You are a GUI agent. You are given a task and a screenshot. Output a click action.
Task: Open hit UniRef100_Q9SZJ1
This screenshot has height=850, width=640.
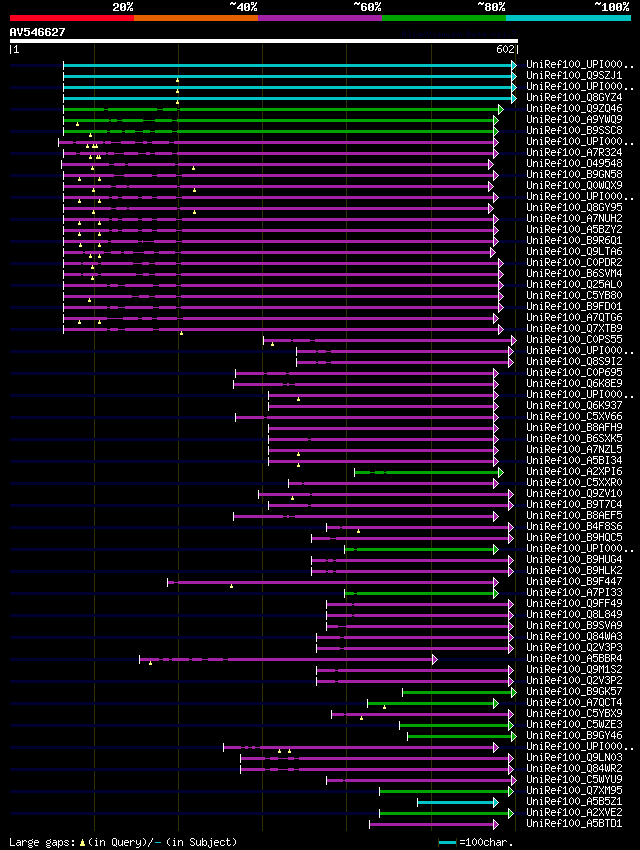(x=574, y=75)
